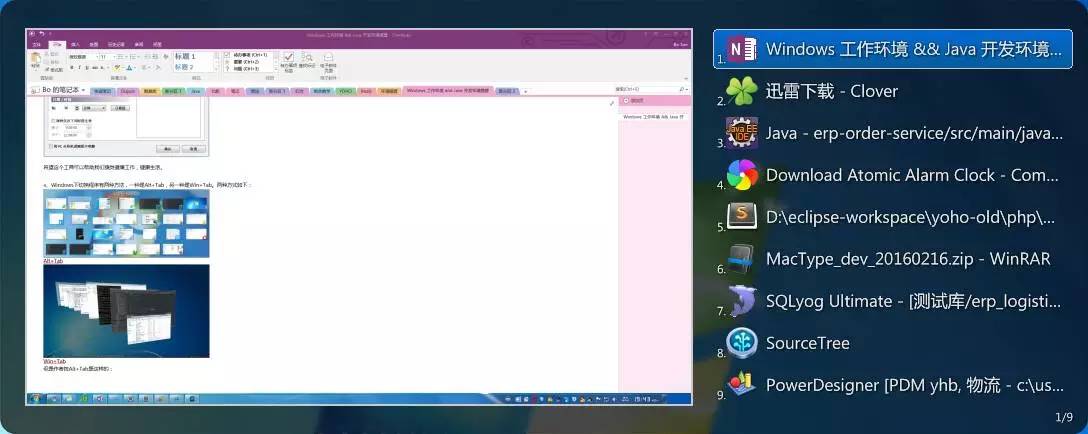The image size is (1088, 434).
Task: Expand the search scope dropdown next to magnifier
Action: 688,90
